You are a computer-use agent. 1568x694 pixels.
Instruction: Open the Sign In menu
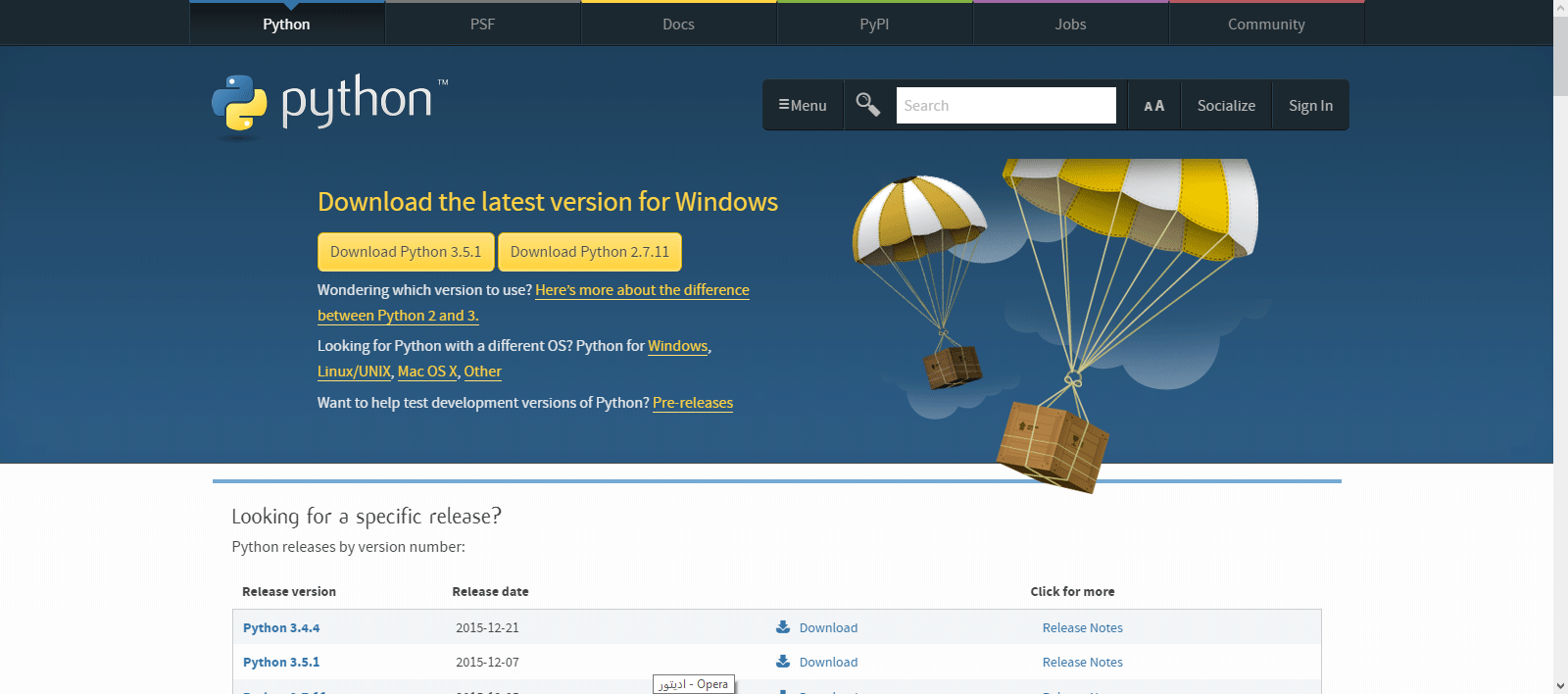1310,106
